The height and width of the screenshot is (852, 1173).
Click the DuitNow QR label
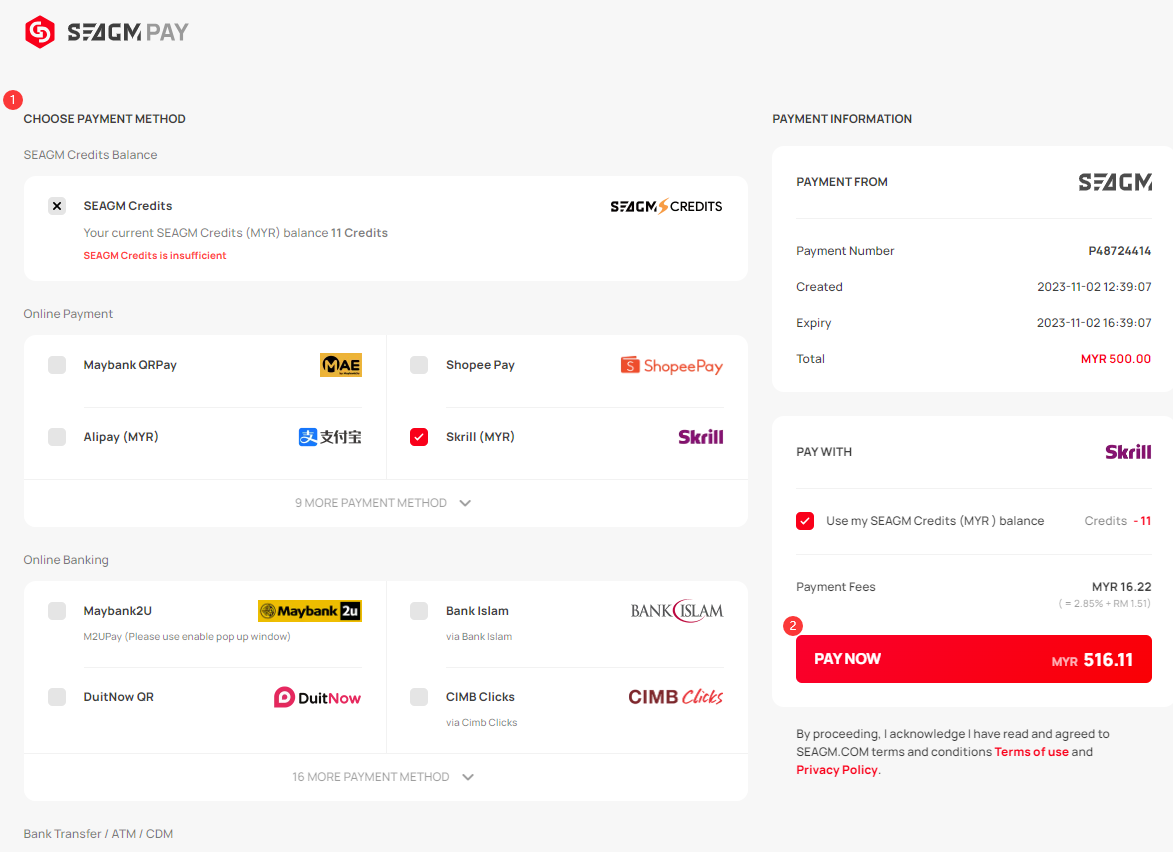[119, 697]
